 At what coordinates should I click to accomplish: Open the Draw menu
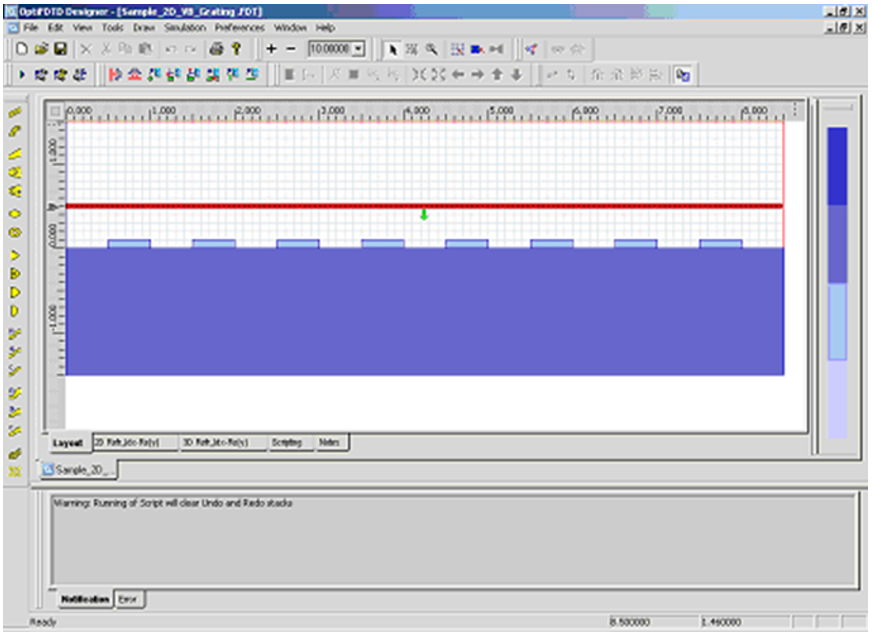tap(144, 28)
